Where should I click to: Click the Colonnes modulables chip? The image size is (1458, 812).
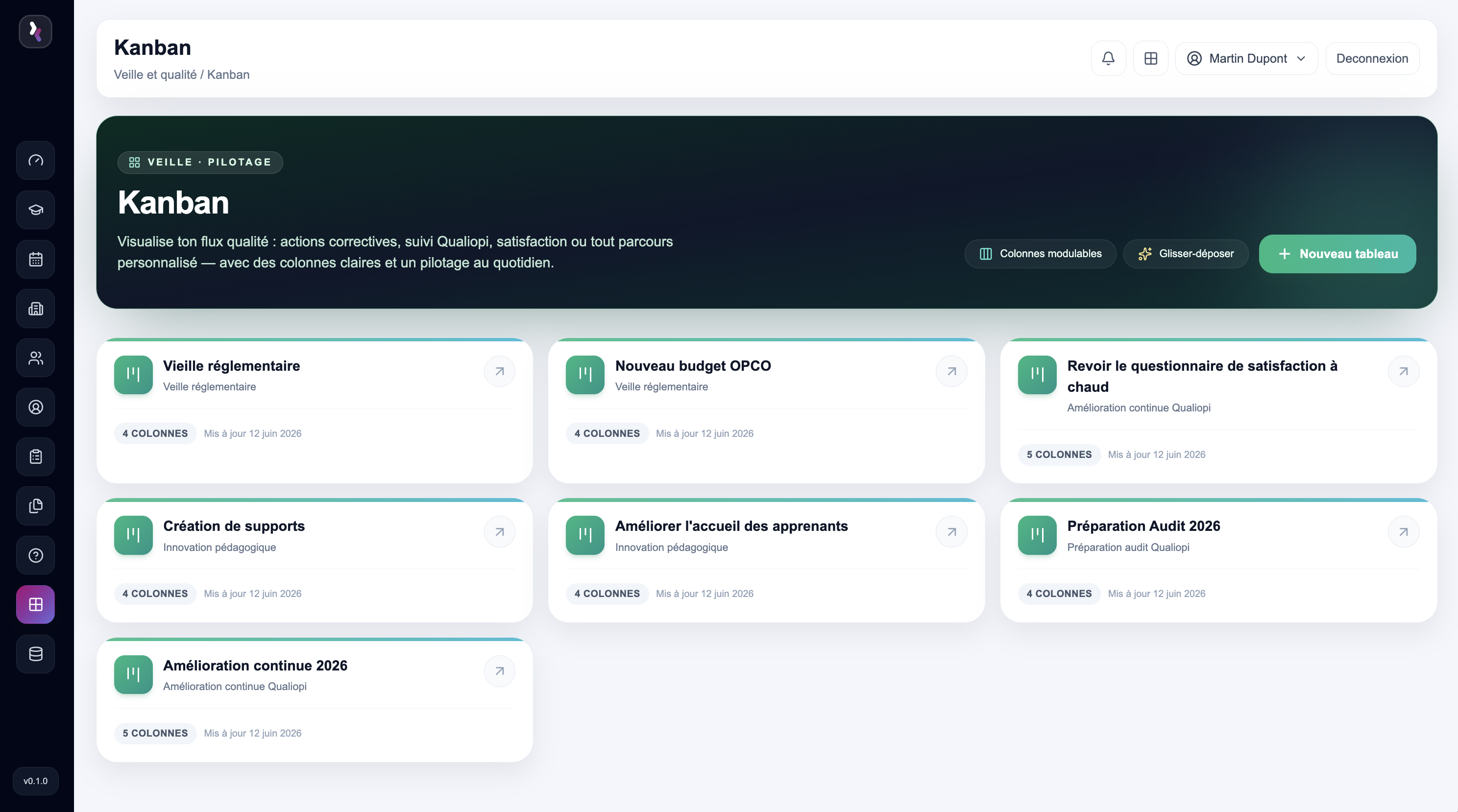(x=1040, y=254)
